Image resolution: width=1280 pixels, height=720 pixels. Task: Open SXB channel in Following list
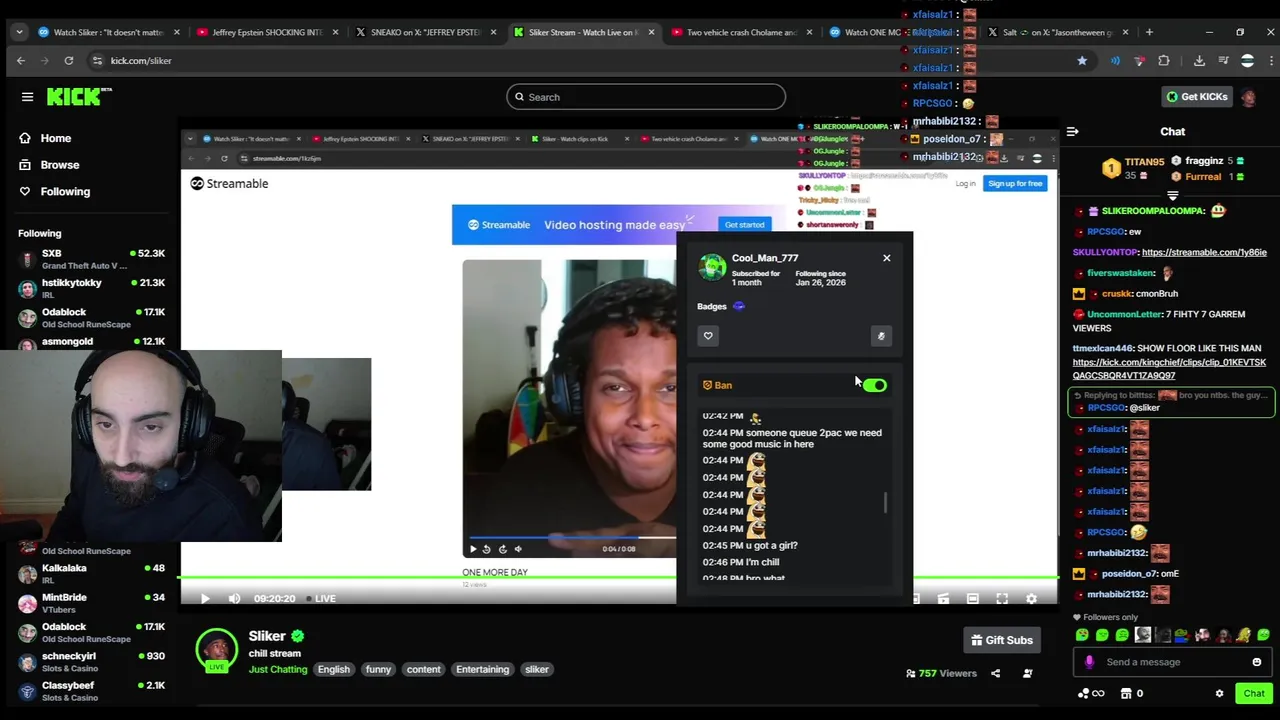[x=92, y=259]
